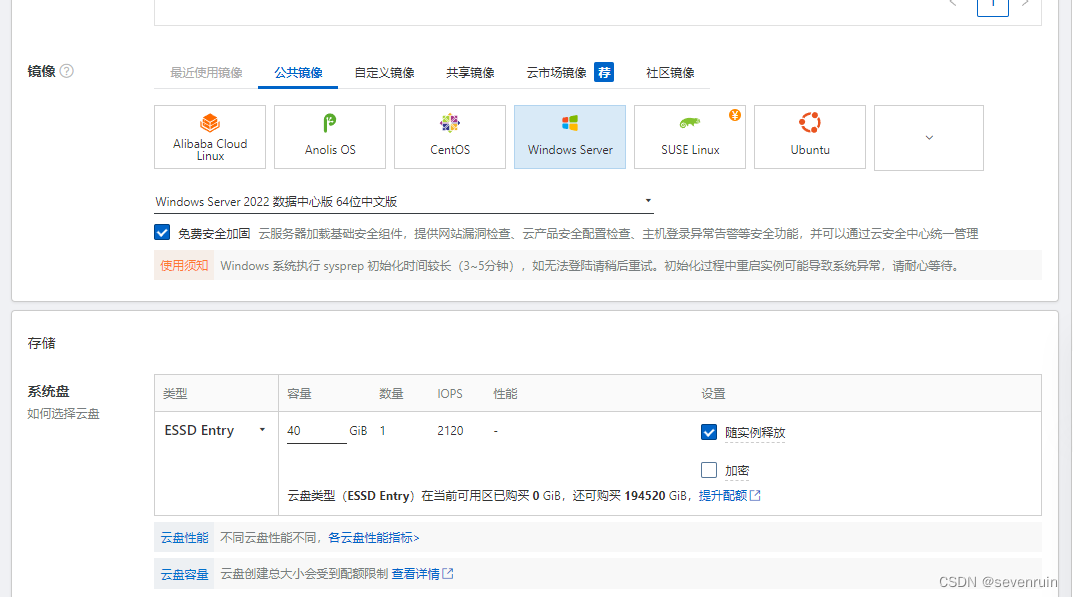Screen dimensions: 1073x597
Task: Click the 荐 badge beside 云市场镜像
Action: pos(604,72)
